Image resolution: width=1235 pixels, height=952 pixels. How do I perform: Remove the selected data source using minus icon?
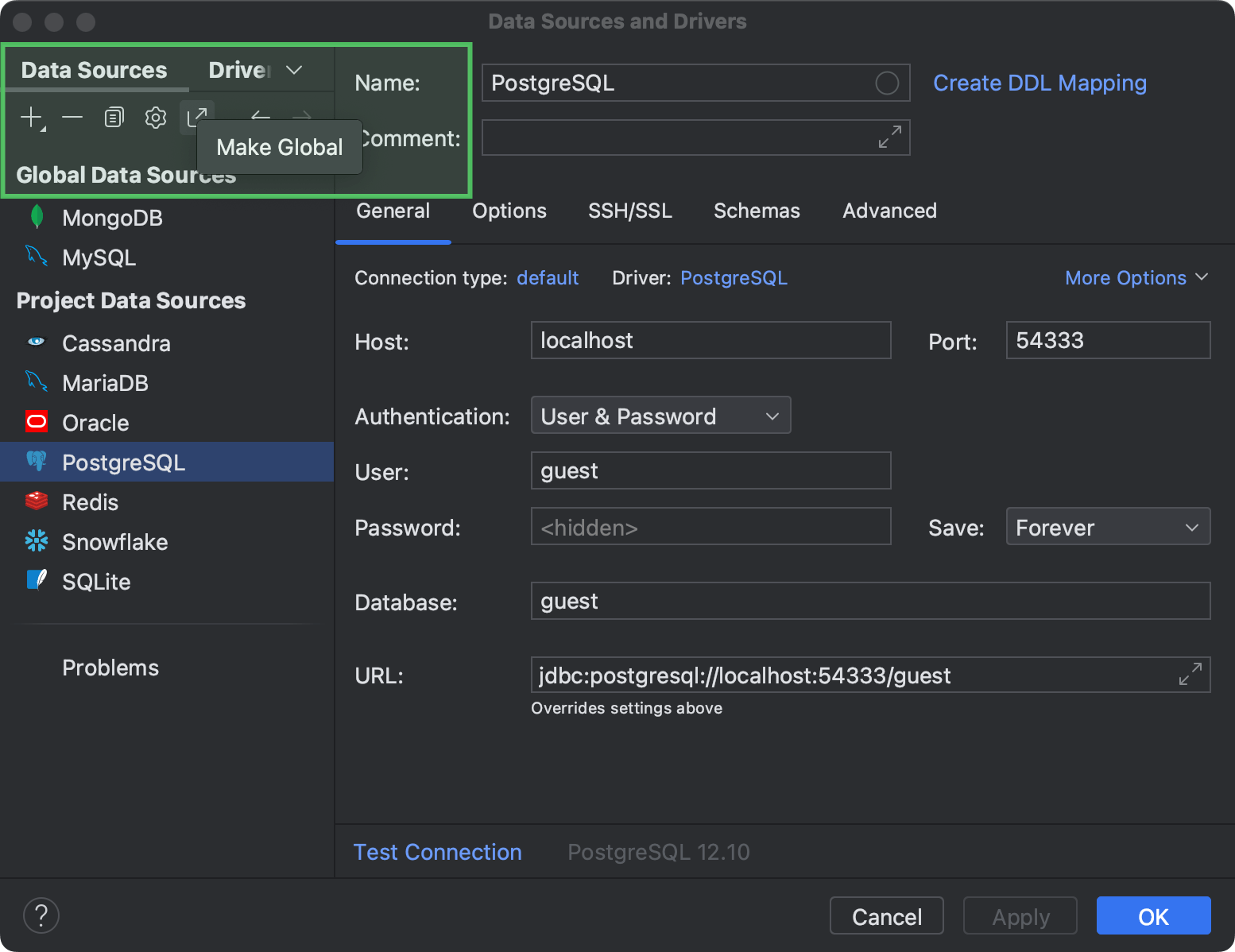point(72,117)
